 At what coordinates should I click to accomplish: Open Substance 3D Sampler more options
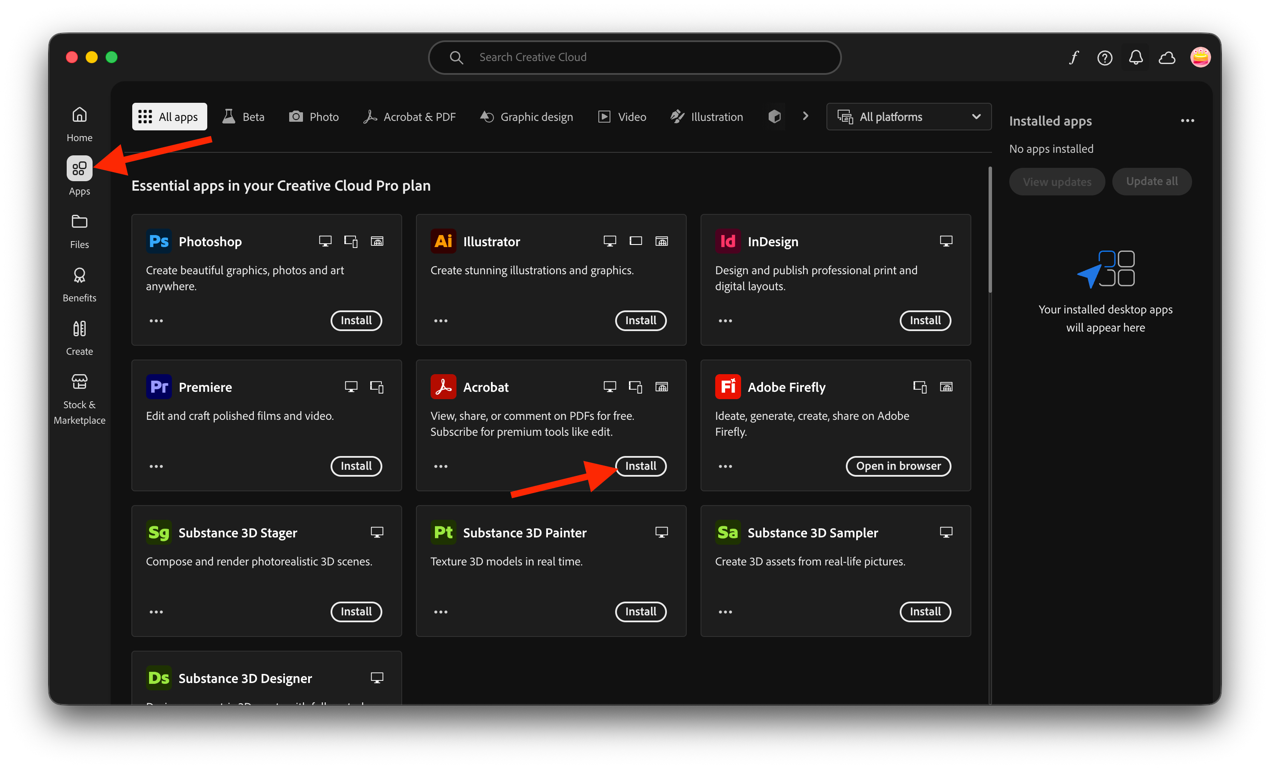tap(725, 612)
